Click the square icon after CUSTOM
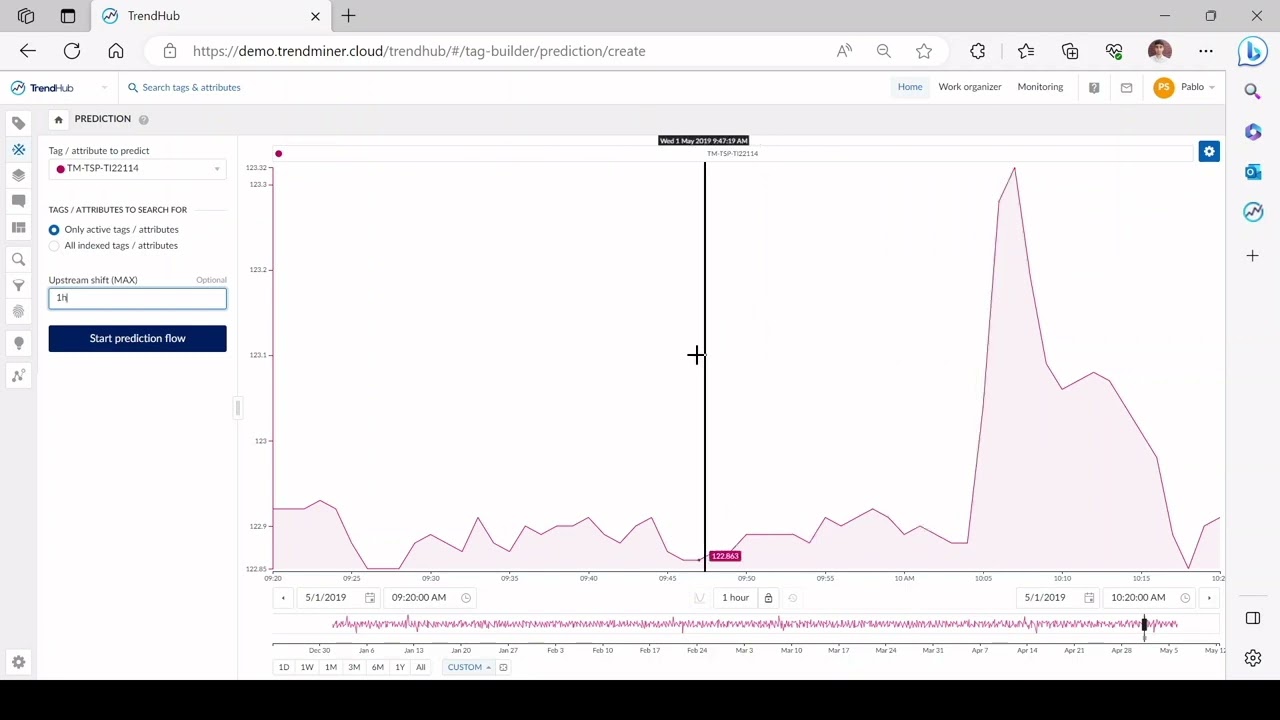 (503, 667)
